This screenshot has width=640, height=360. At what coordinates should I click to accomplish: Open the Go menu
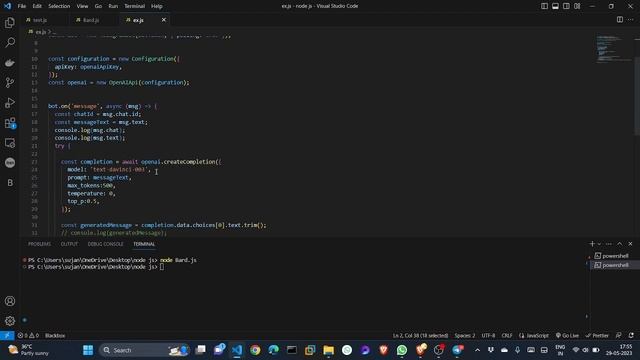pos(98,6)
